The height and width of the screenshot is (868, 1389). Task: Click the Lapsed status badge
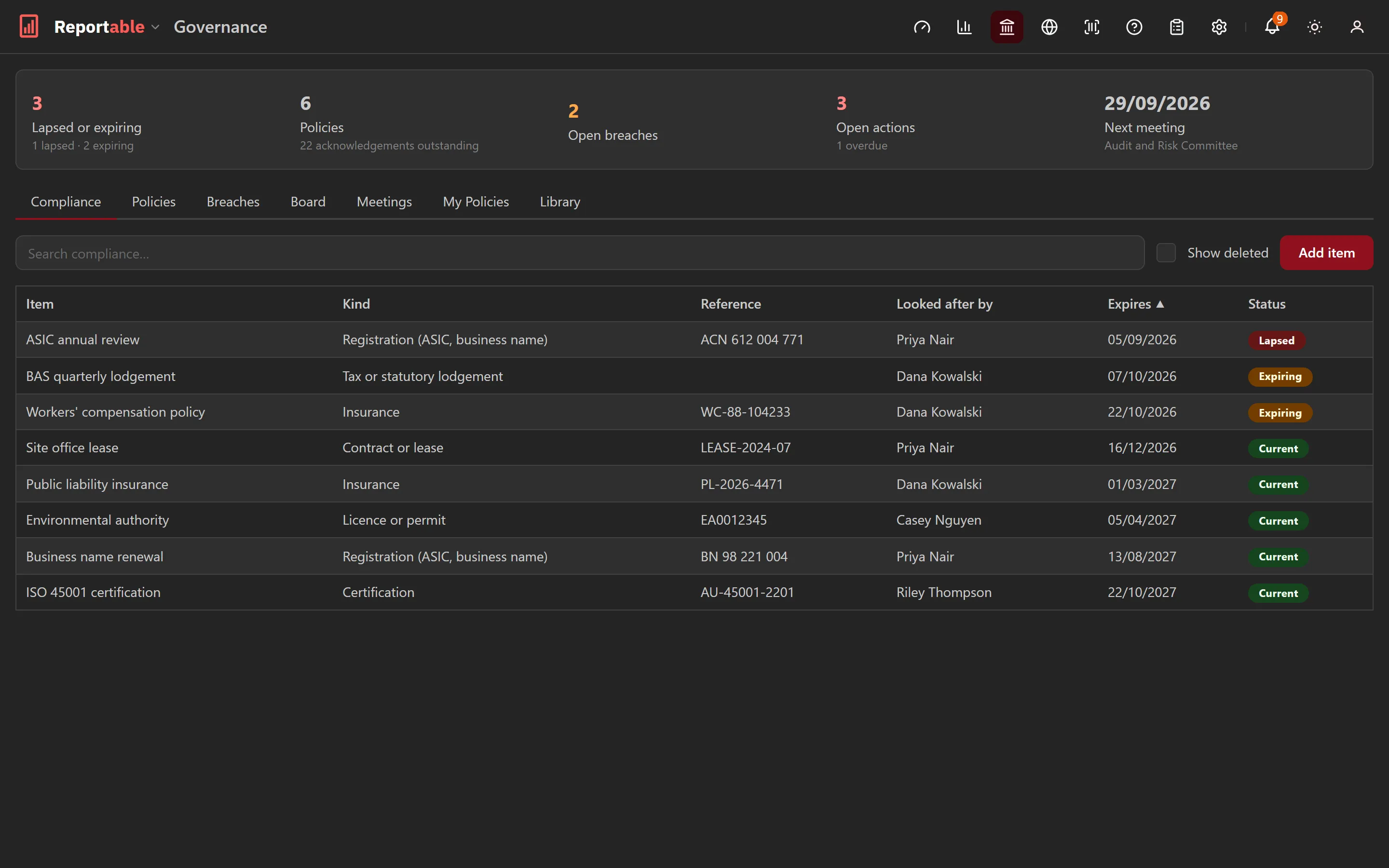[x=1276, y=340]
